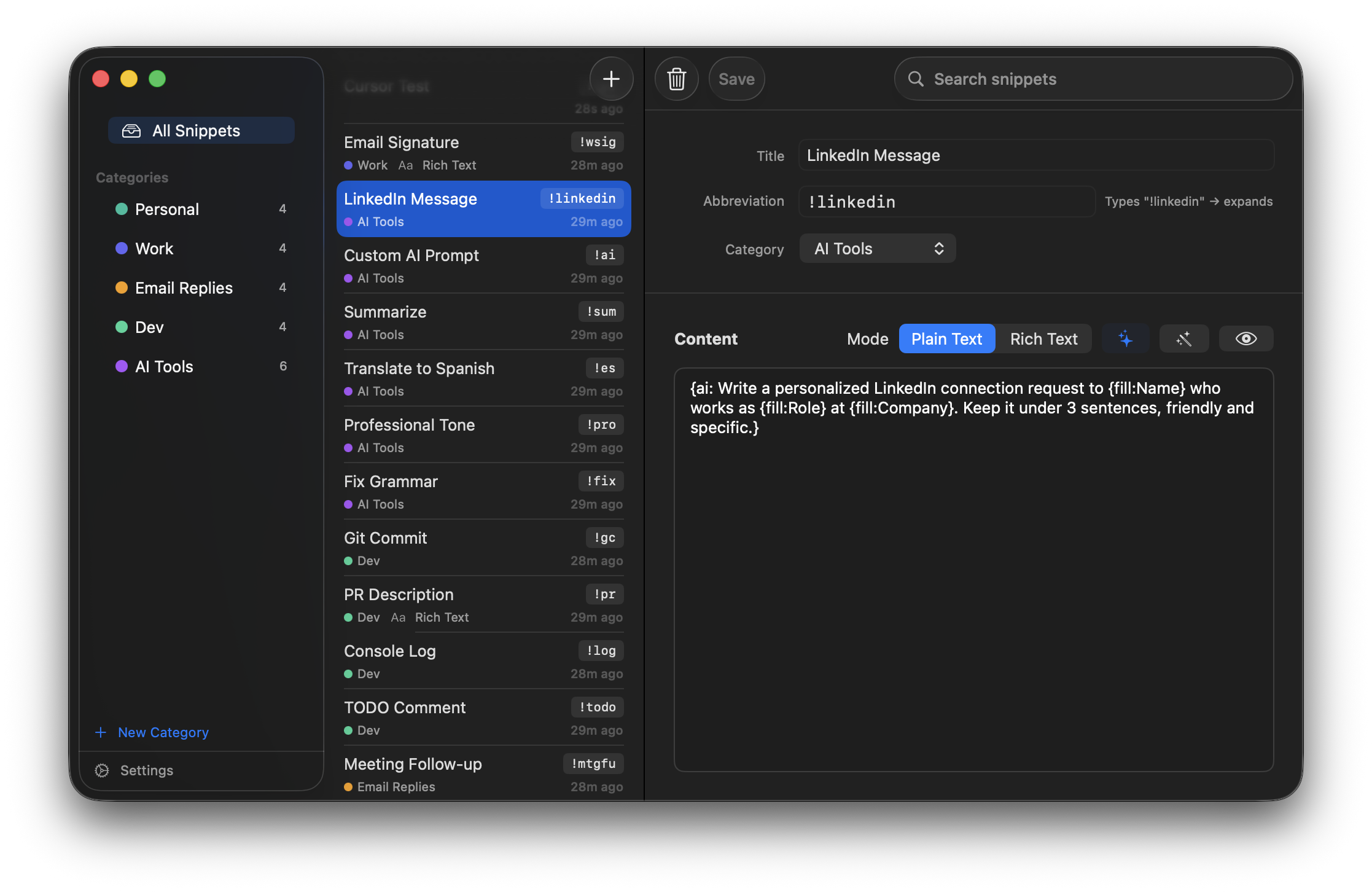Viewport: 1372px width, 892px height.
Task: Click the New Category link
Action: (x=163, y=732)
